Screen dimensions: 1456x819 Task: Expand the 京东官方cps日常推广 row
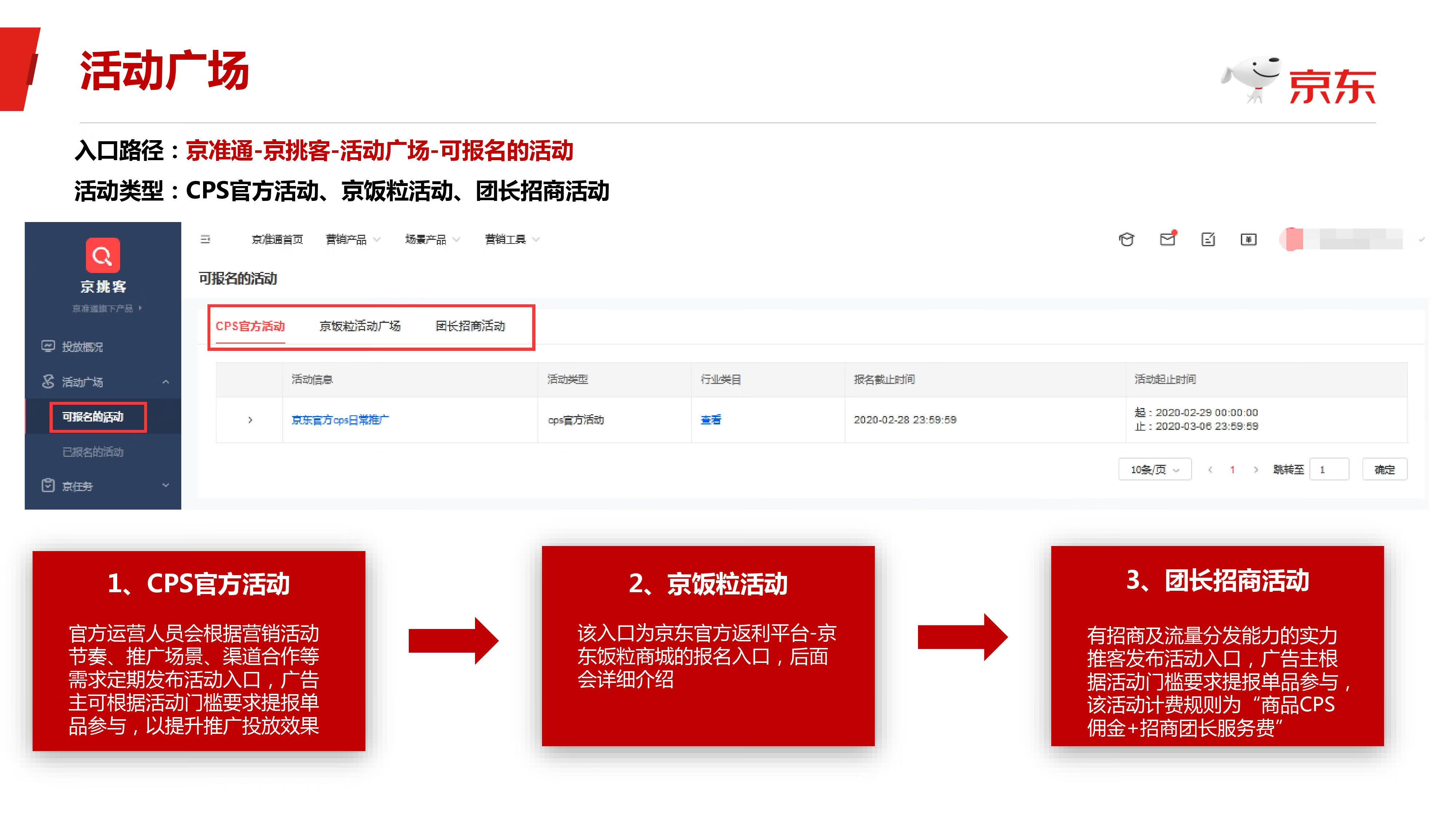point(250,420)
